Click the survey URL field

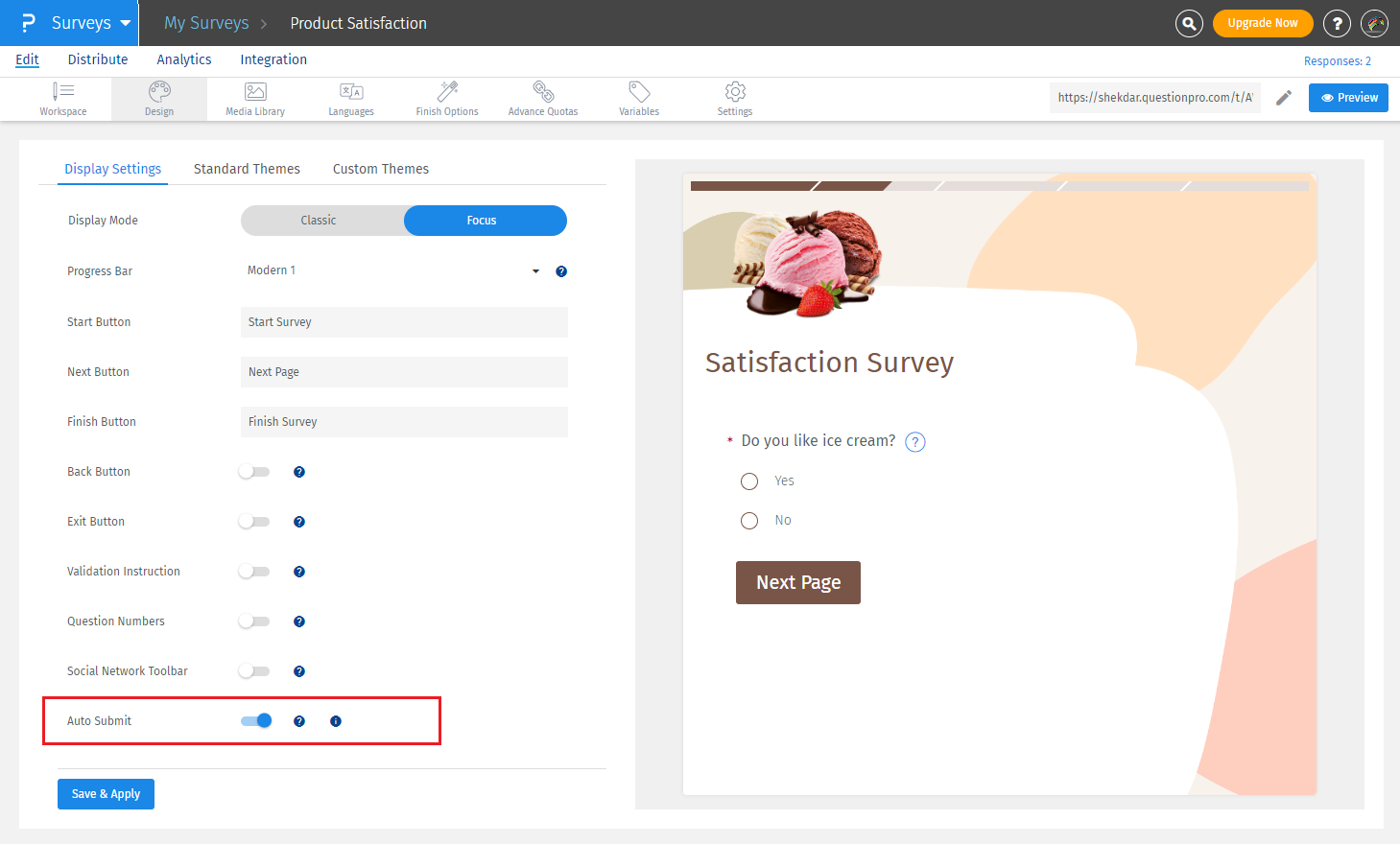click(1154, 97)
